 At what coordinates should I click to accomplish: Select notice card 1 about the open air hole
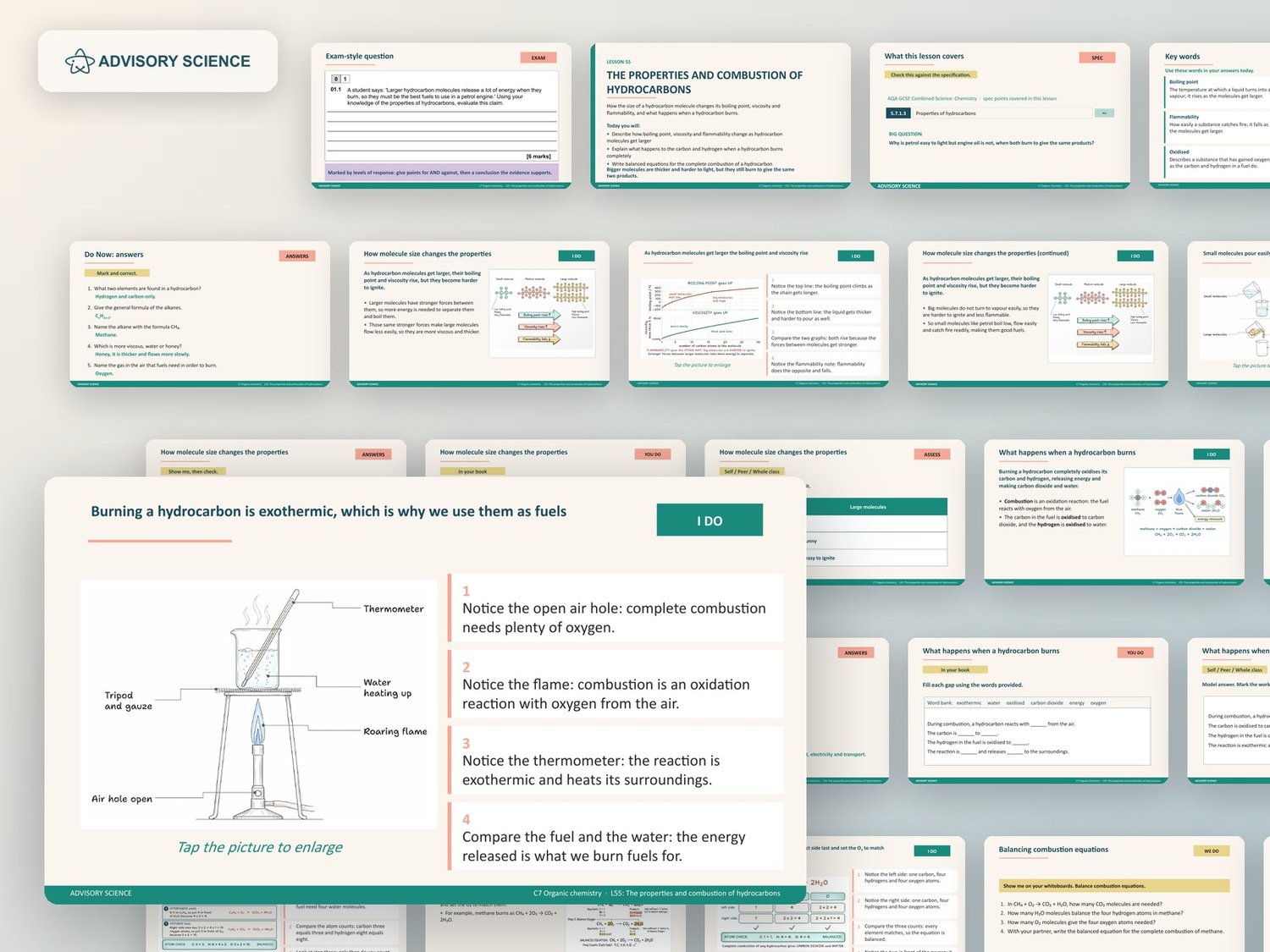pos(616,608)
